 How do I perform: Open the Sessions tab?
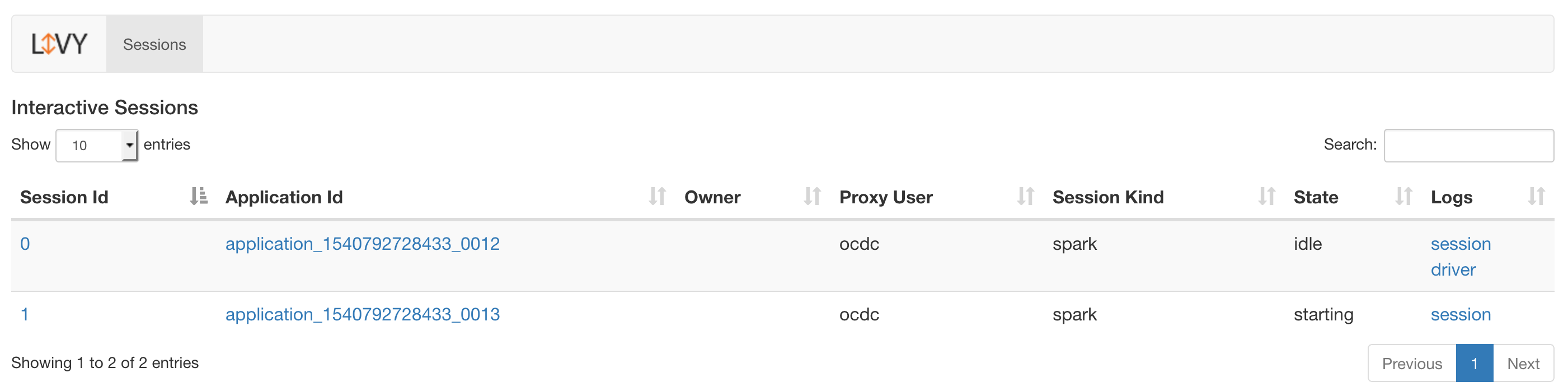point(154,44)
